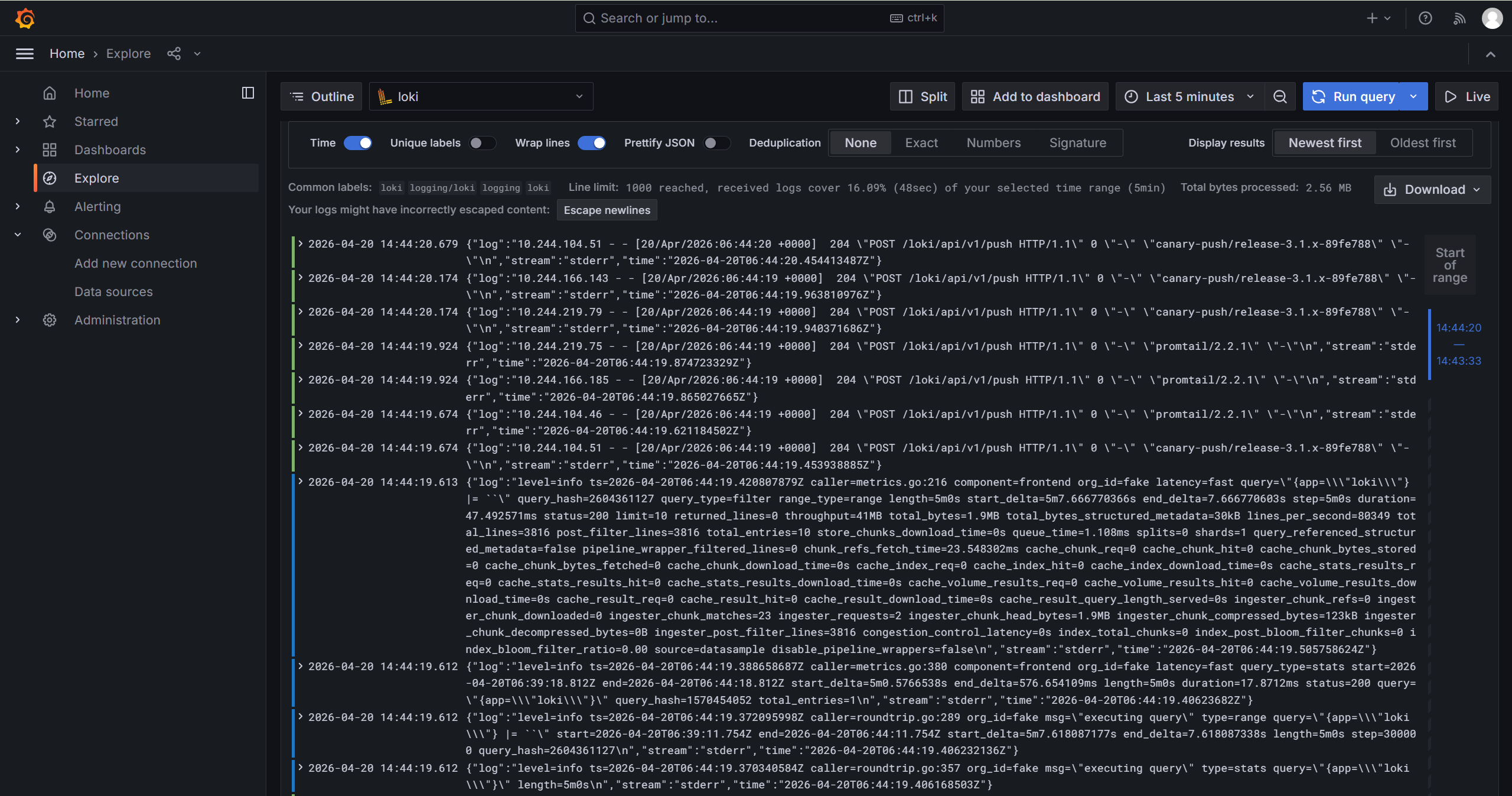
Task: Open the main hamburger menu
Action: pyautogui.click(x=25, y=54)
